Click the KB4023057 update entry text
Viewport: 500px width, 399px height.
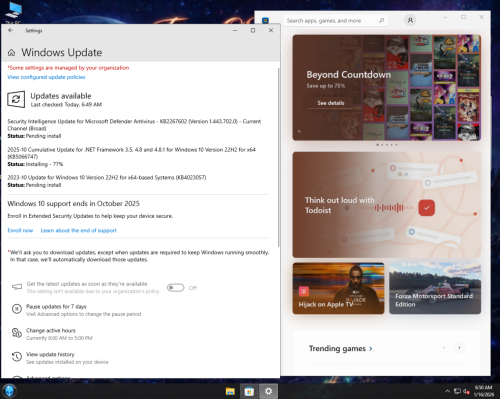(x=107, y=177)
